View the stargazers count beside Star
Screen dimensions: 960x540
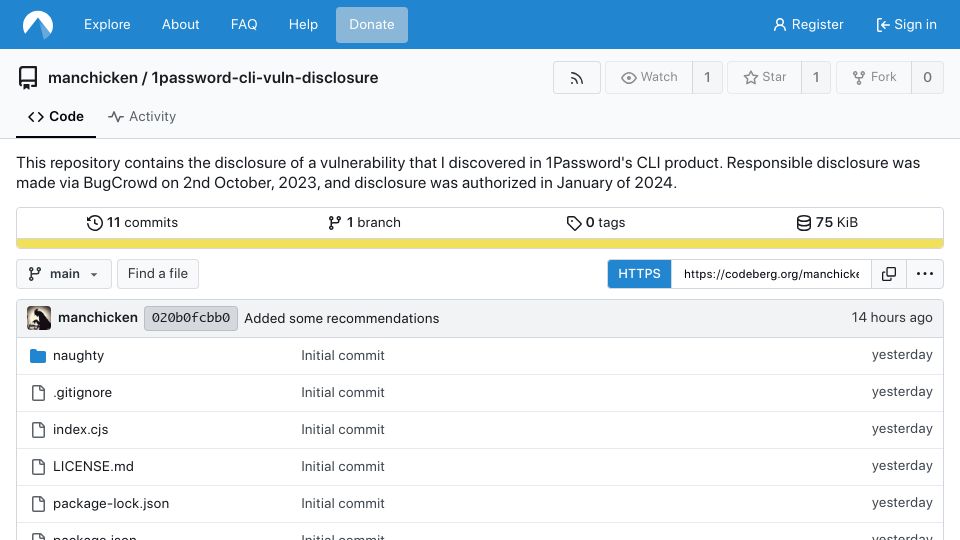point(816,78)
